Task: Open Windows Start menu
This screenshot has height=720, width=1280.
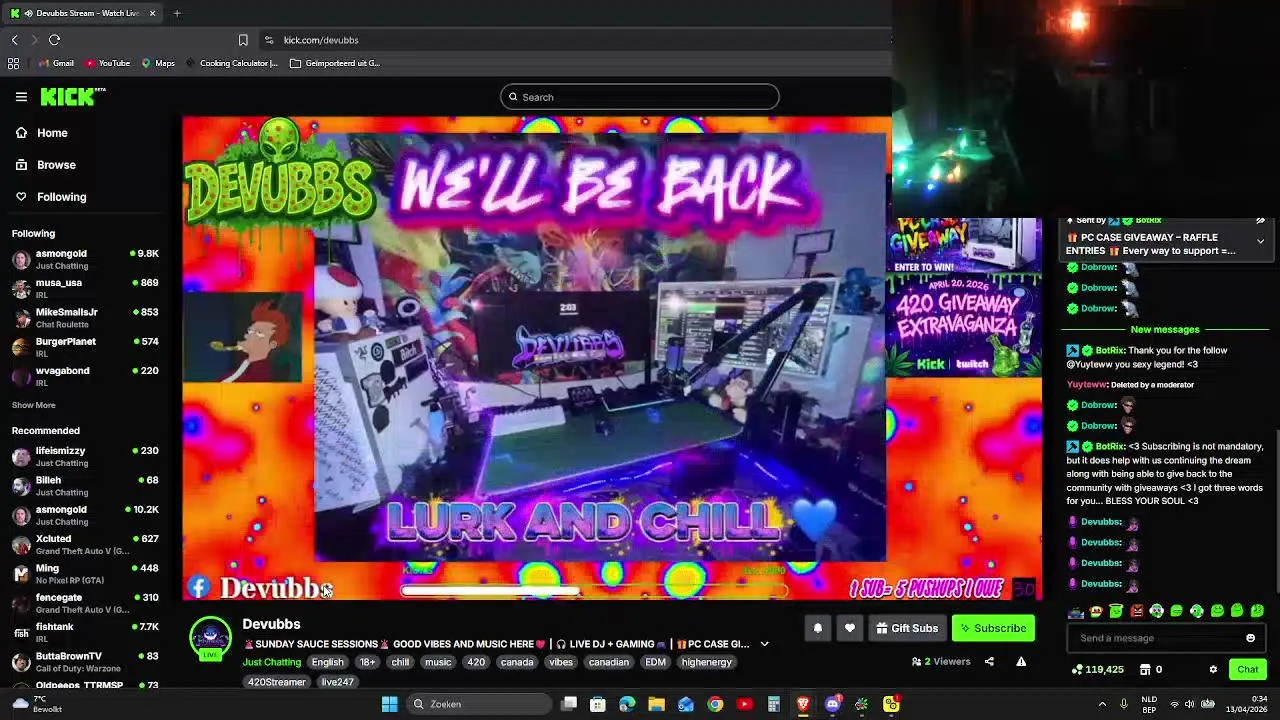Action: click(x=390, y=704)
